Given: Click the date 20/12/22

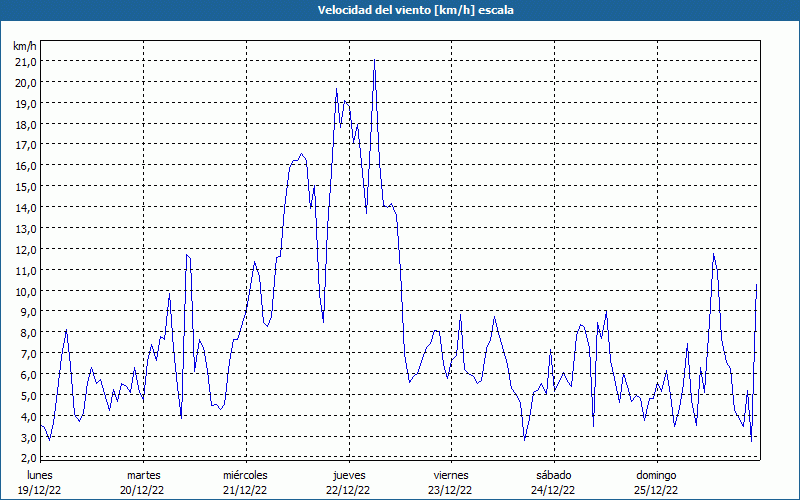Looking at the screenshot, I should point(142,490).
